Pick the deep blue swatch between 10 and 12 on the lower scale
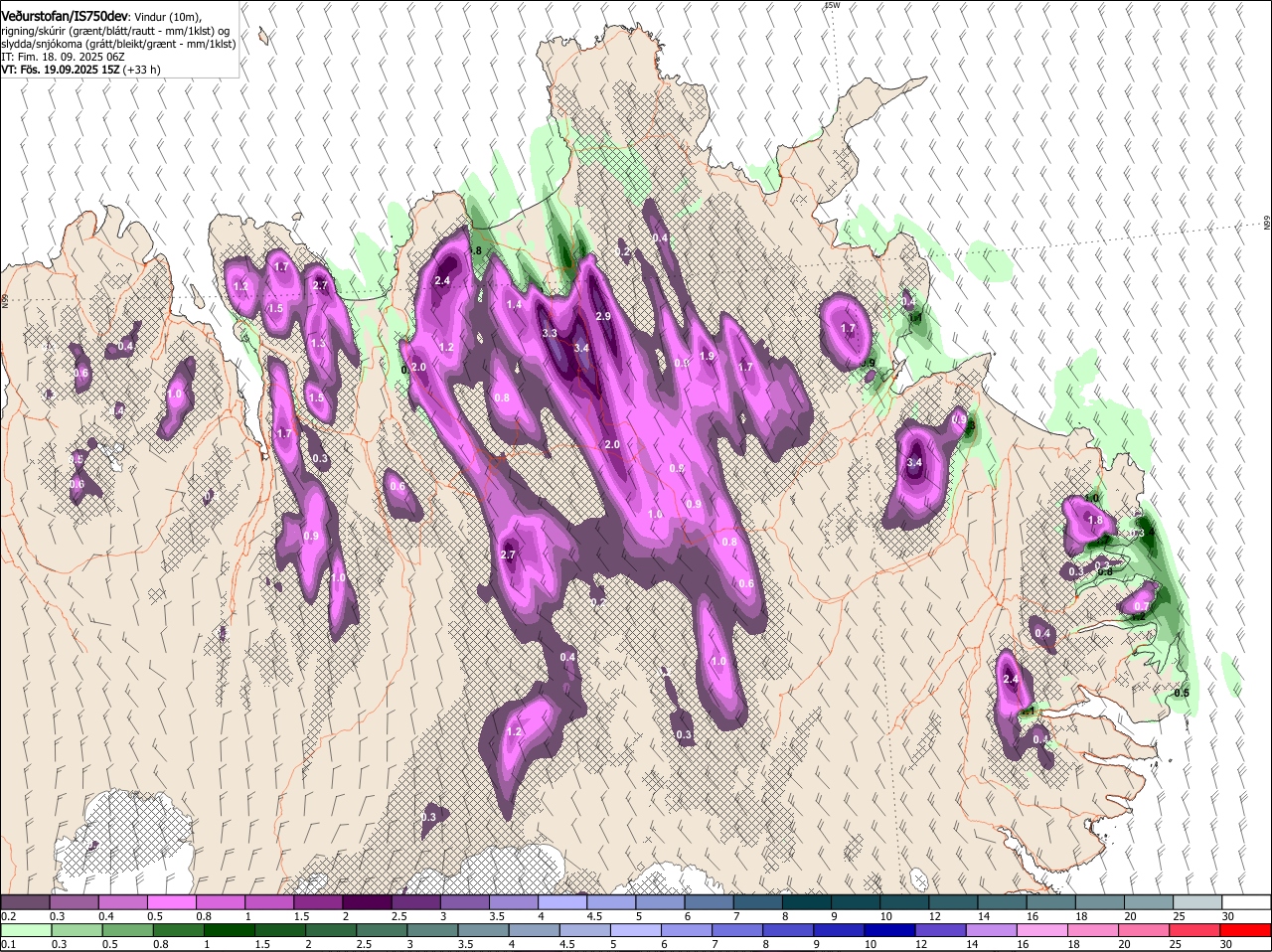This screenshot has width=1272, height=952. point(891,930)
